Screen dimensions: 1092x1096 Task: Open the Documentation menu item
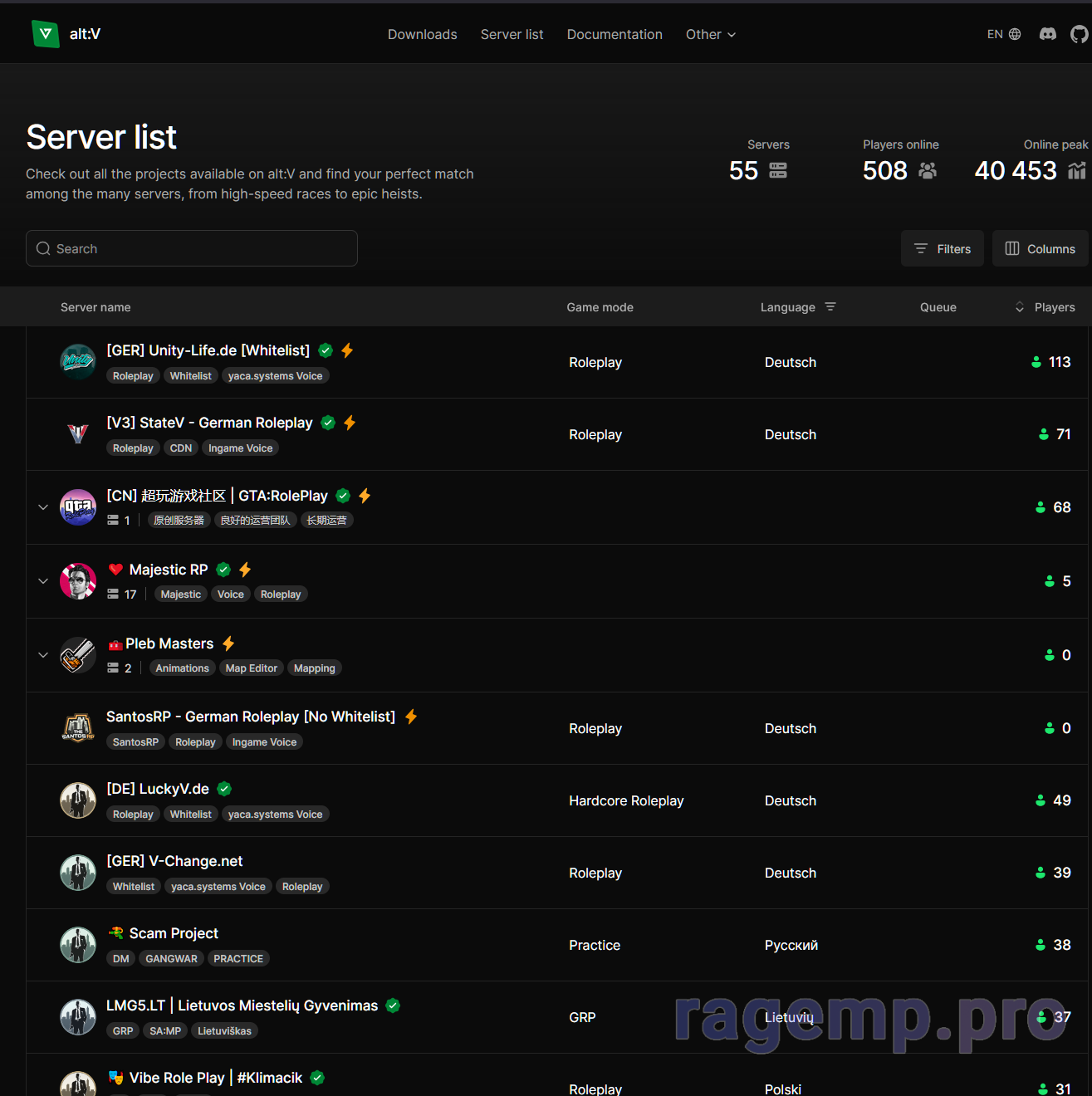click(x=615, y=34)
